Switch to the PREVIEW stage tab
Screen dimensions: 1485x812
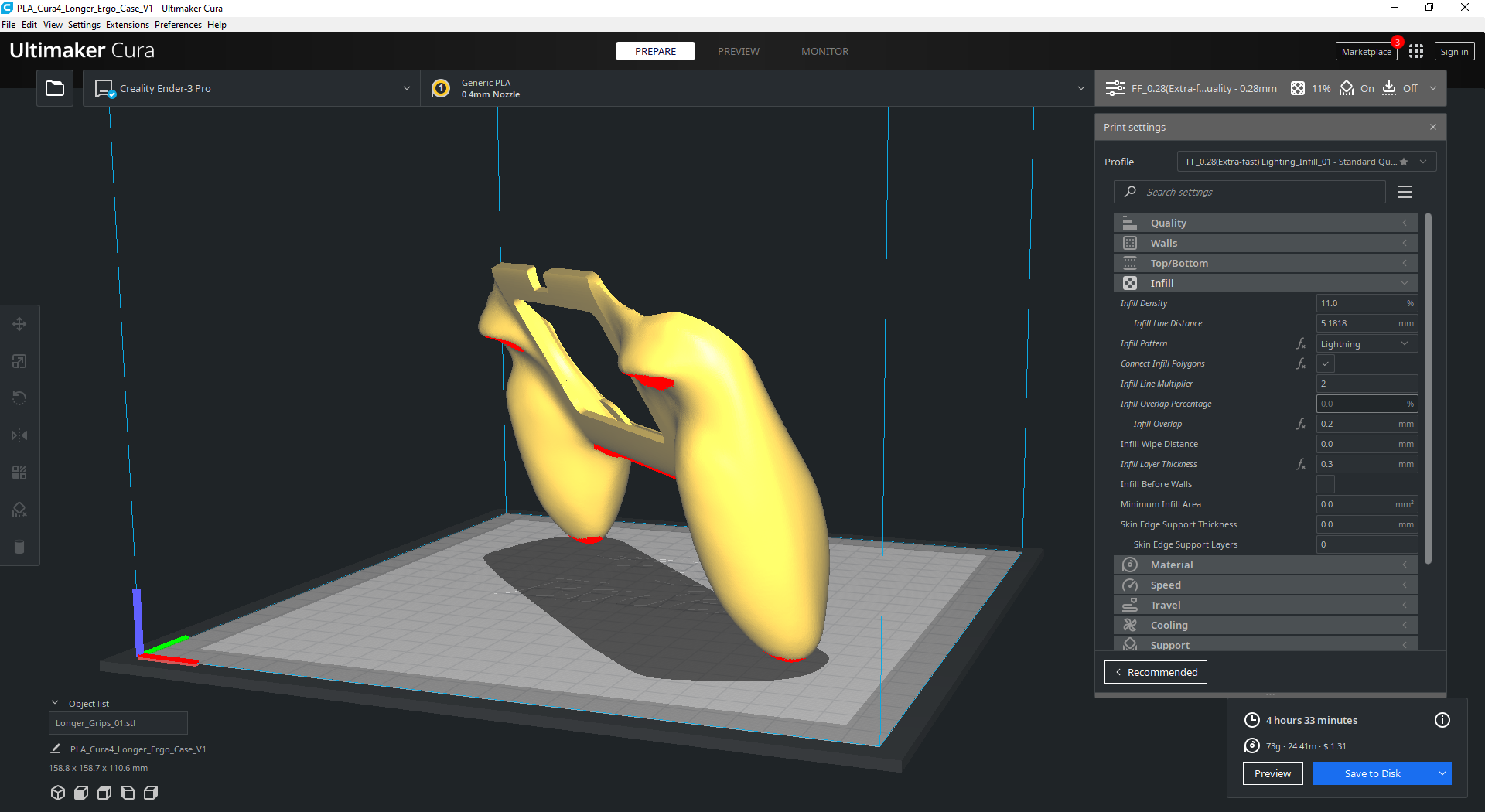tap(739, 51)
